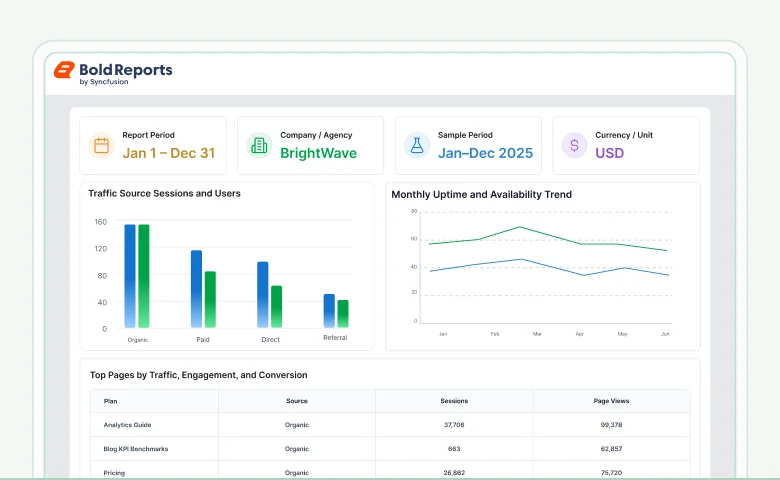Click the Company / Agency label
780x480 pixels.
(316, 135)
